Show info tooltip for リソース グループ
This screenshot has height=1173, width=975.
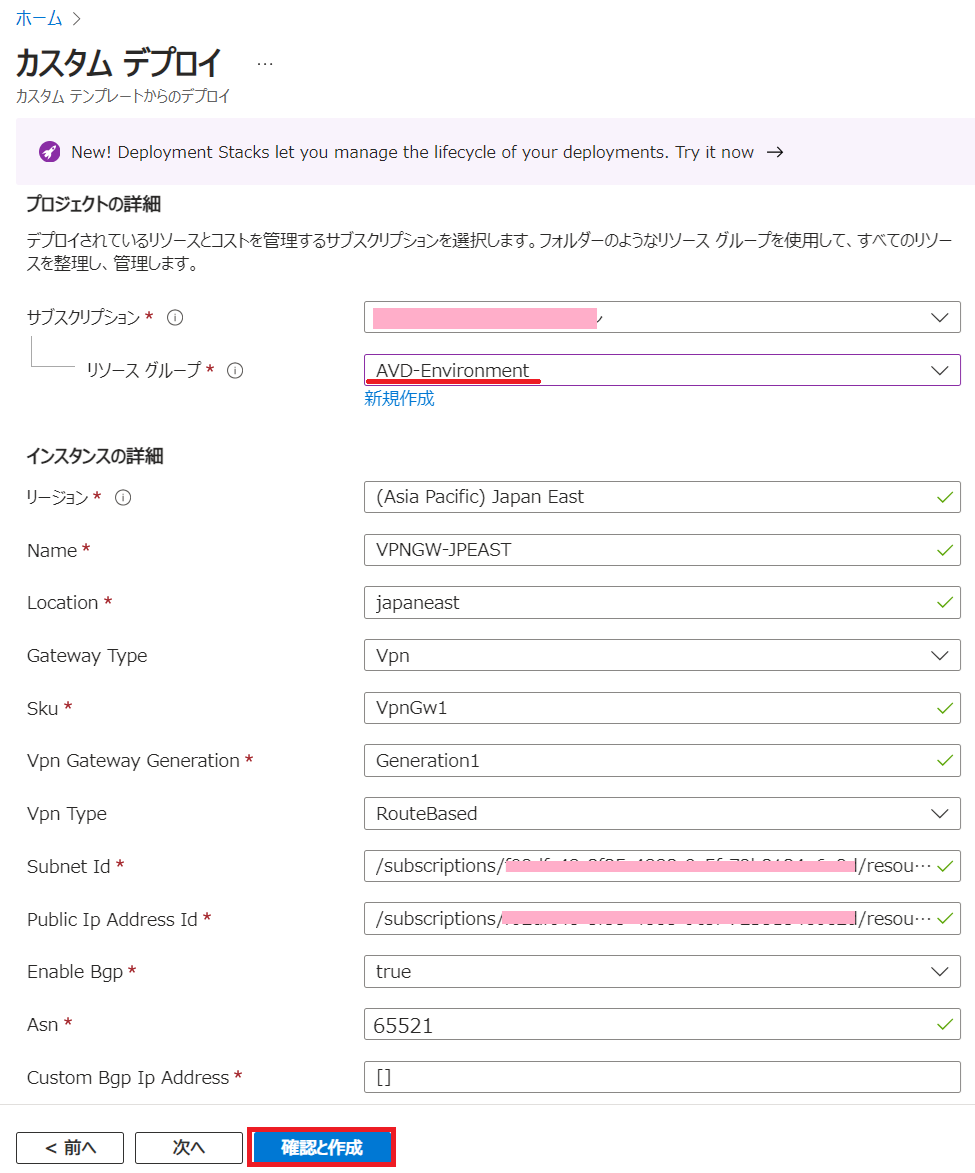point(235,370)
